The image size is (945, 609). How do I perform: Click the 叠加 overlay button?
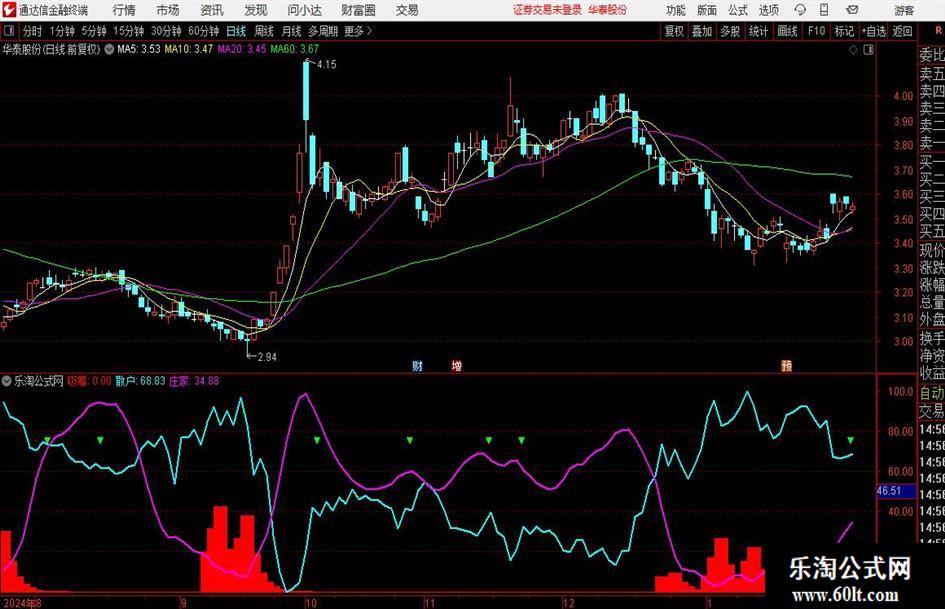(702, 31)
